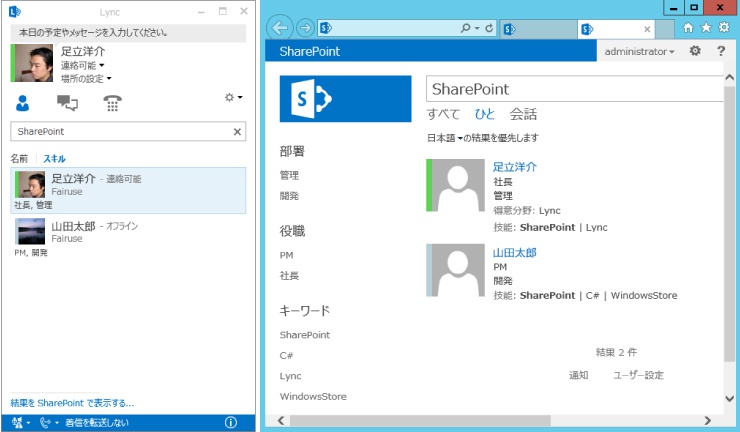The width and height of the screenshot is (740, 432).
Task: Open the 日本語 language preference dropdown
Action: [445, 138]
